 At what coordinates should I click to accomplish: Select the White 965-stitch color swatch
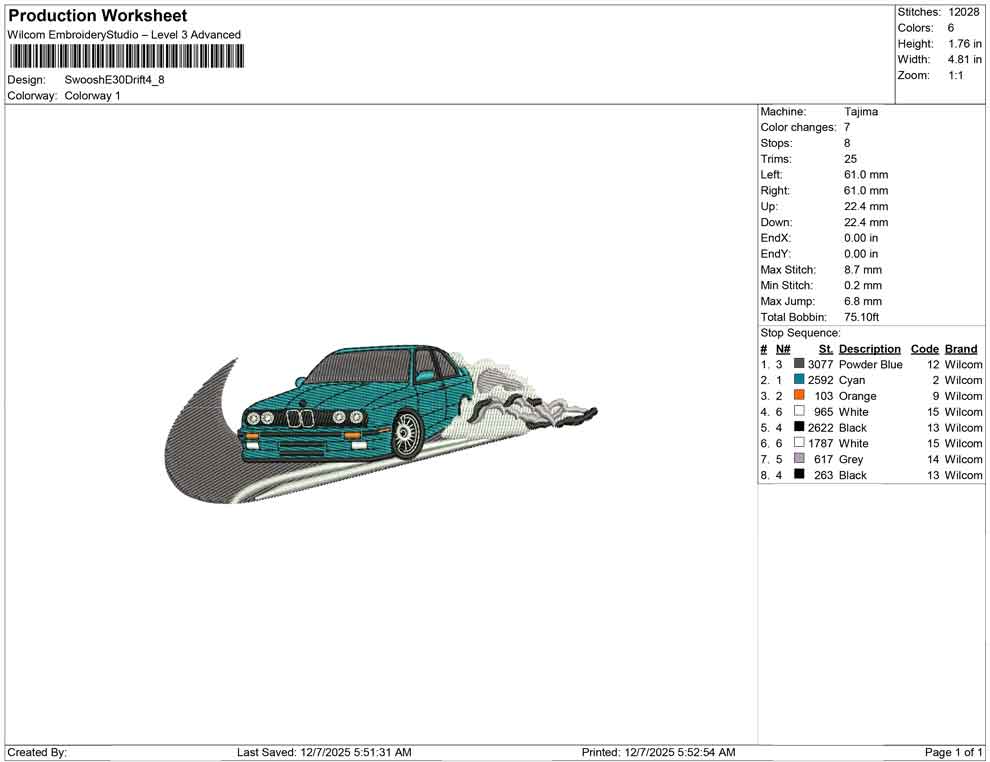click(799, 411)
